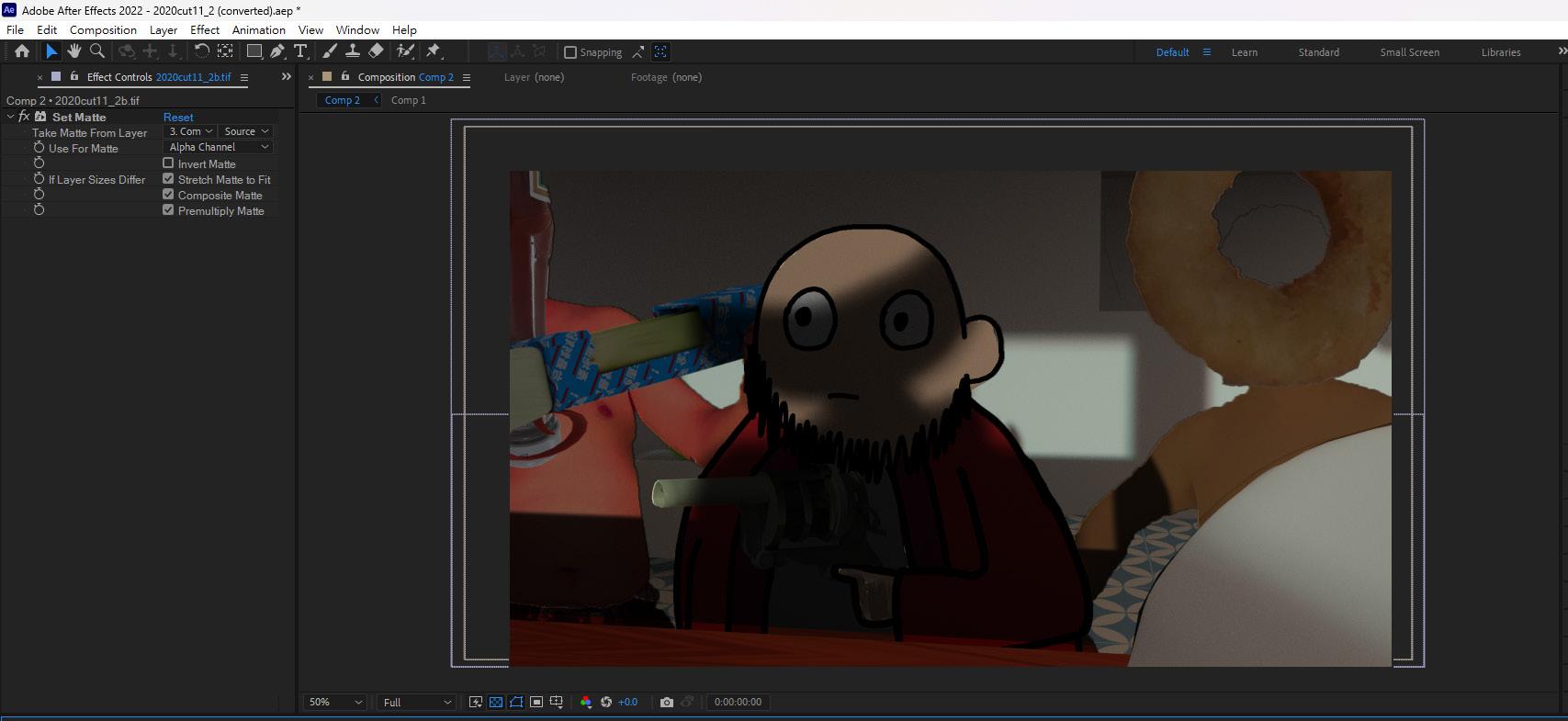Click the snap collapsed compositions icon
This screenshot has width=1568, height=721.
660,52
